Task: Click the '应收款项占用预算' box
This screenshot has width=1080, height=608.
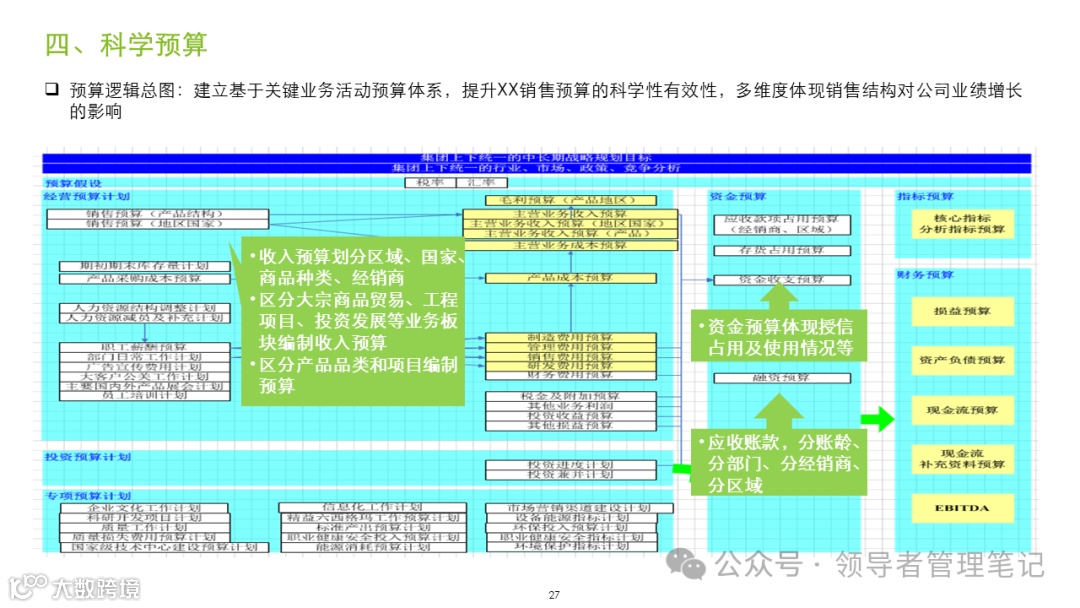Action: coord(782,224)
